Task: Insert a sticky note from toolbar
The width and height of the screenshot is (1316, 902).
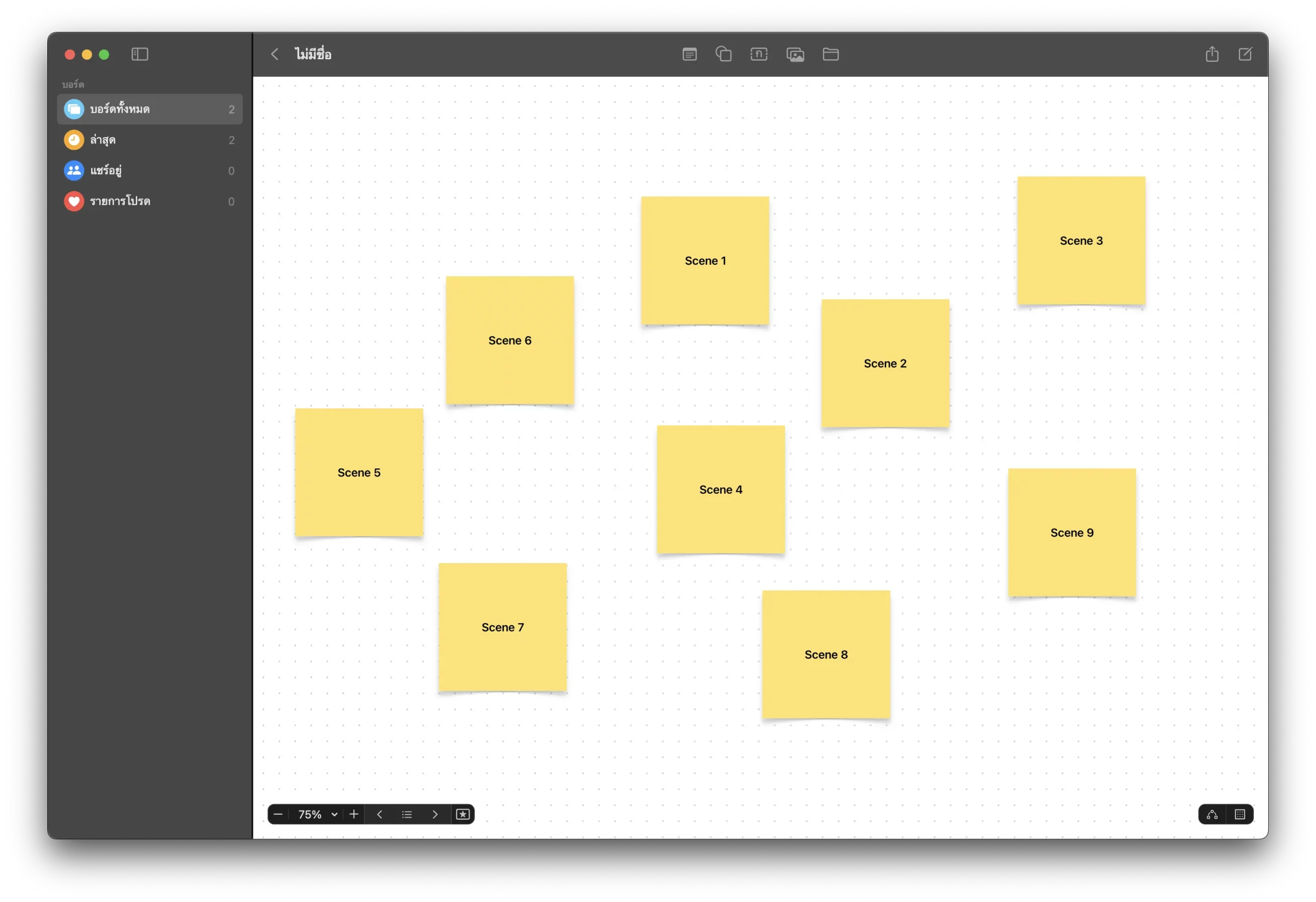Action: click(x=689, y=55)
